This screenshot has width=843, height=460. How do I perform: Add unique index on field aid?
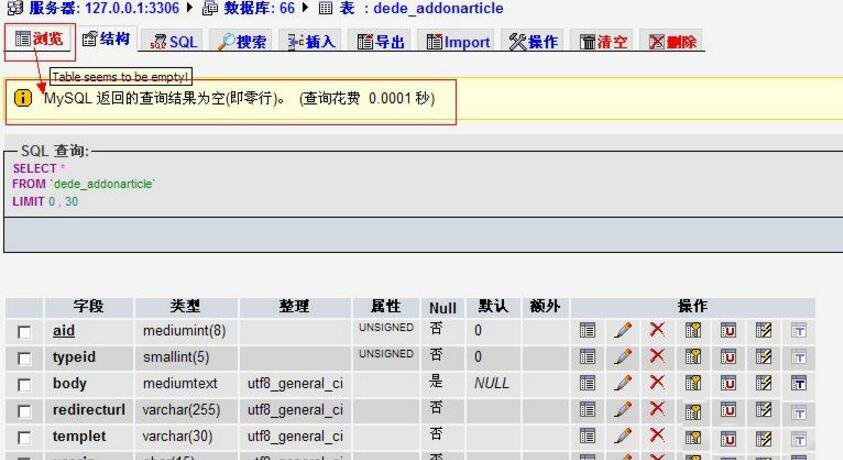tap(728, 330)
